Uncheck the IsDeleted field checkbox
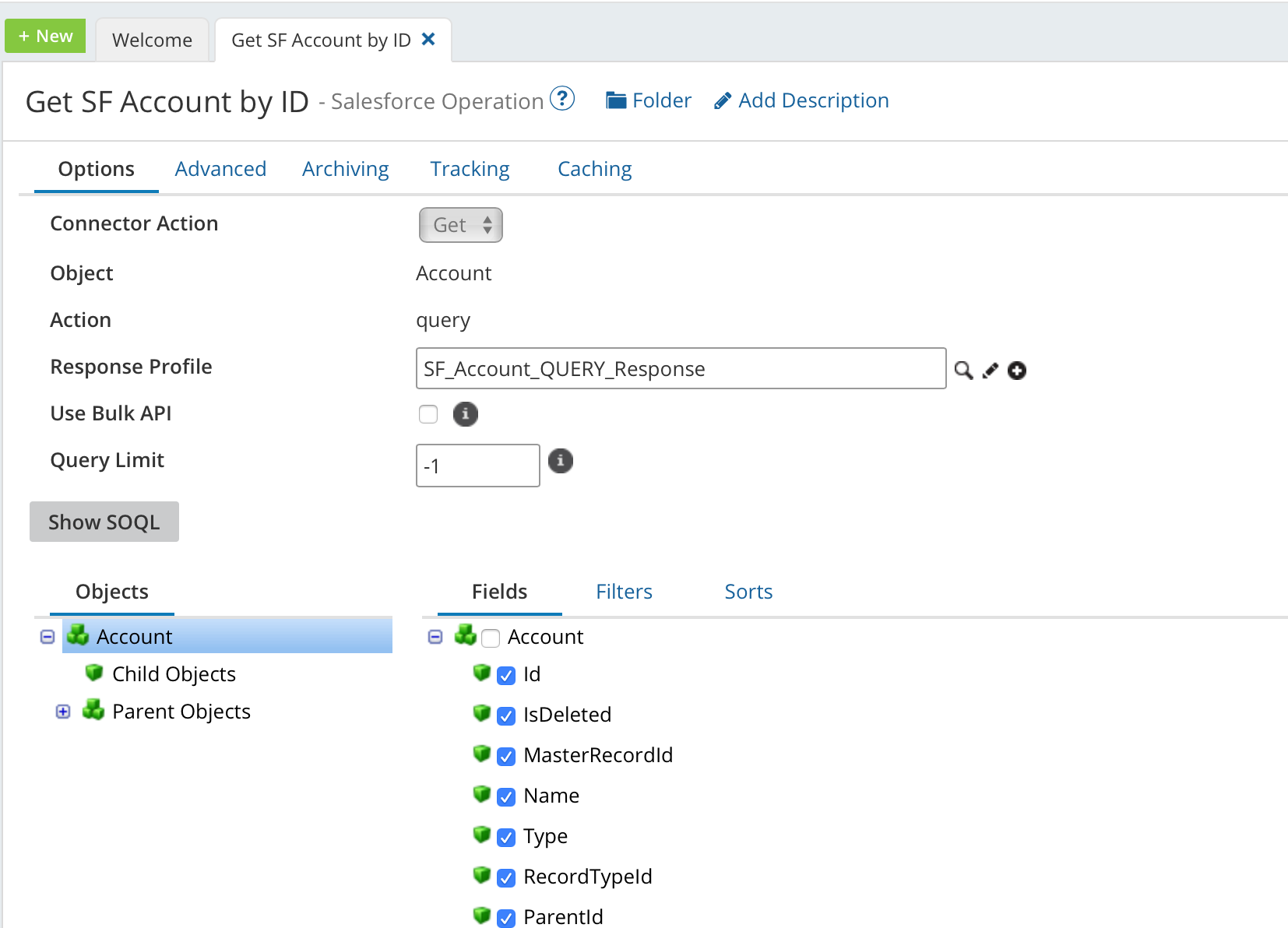This screenshot has height=928, width=1288. tap(506, 715)
